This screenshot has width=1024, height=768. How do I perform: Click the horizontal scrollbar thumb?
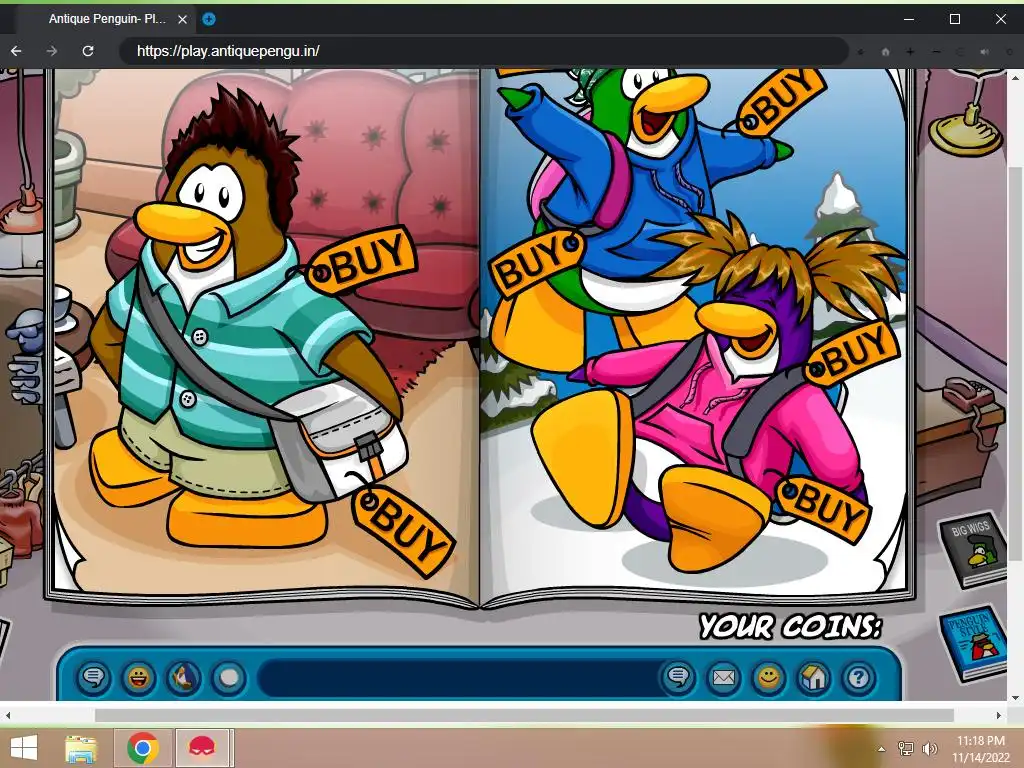tap(524, 715)
